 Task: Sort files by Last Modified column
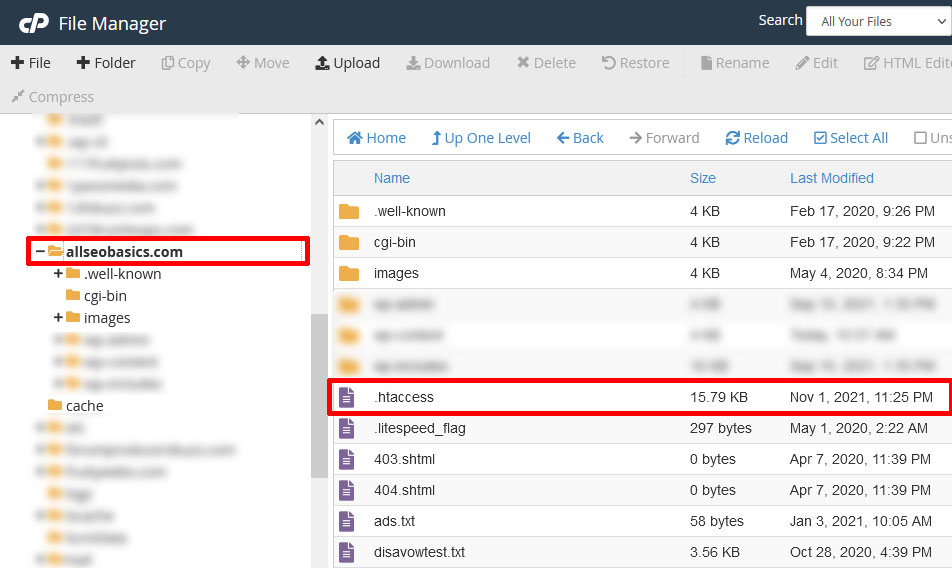[831, 178]
